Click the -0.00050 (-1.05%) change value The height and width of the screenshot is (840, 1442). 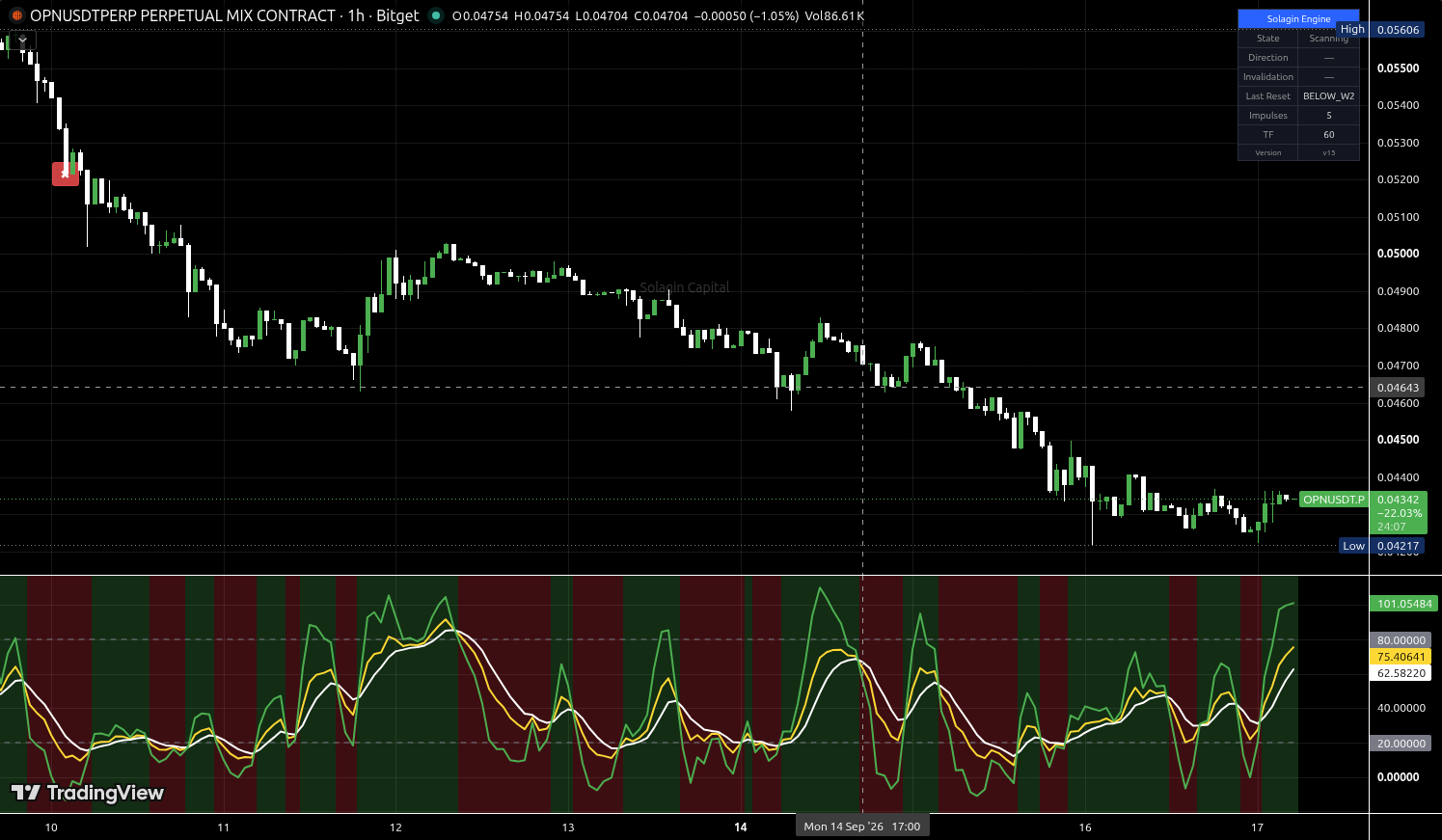point(747,15)
